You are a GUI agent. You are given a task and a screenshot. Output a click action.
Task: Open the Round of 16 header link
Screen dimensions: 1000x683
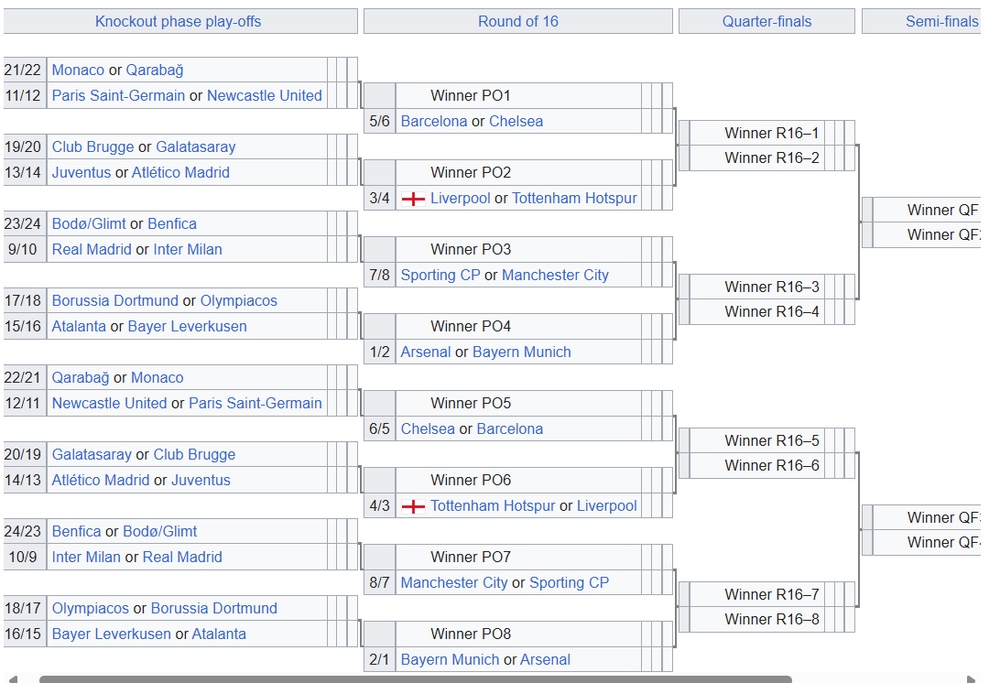click(518, 21)
